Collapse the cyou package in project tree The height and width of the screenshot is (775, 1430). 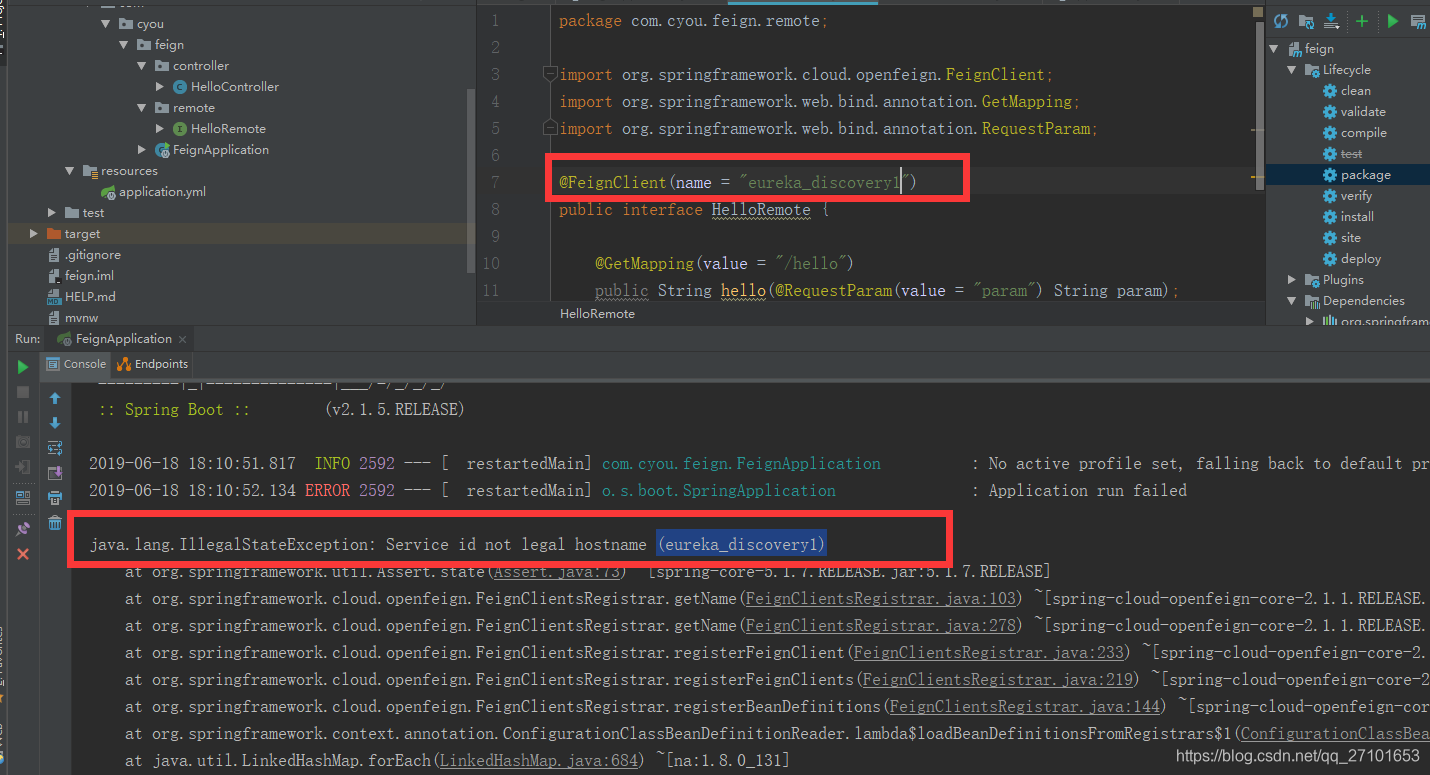click(105, 24)
